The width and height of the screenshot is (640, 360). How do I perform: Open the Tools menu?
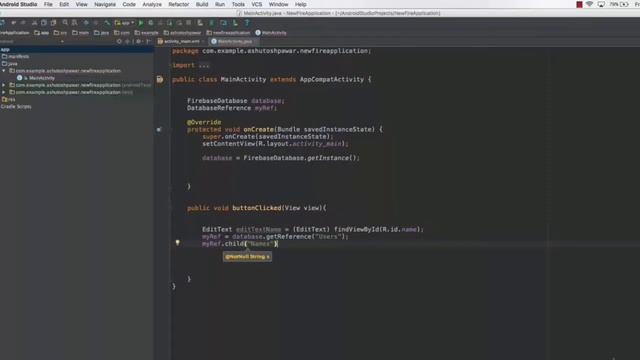point(238,4)
